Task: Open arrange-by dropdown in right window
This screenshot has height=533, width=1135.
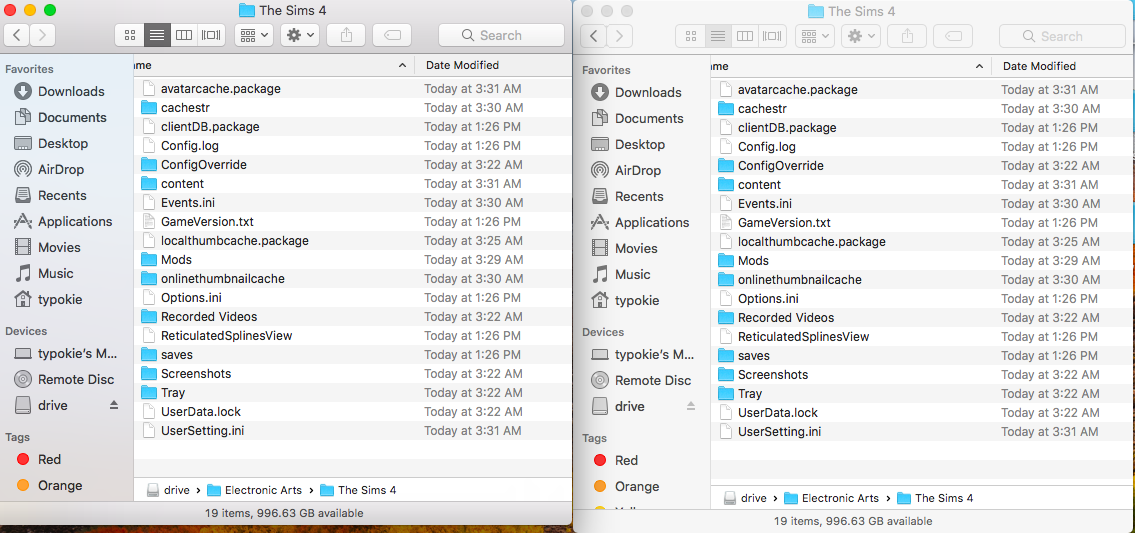Action: (x=814, y=35)
